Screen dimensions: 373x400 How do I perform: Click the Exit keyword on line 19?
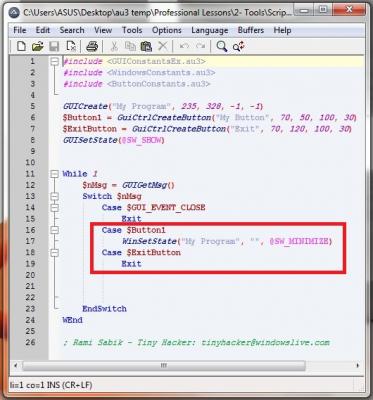pos(131,264)
